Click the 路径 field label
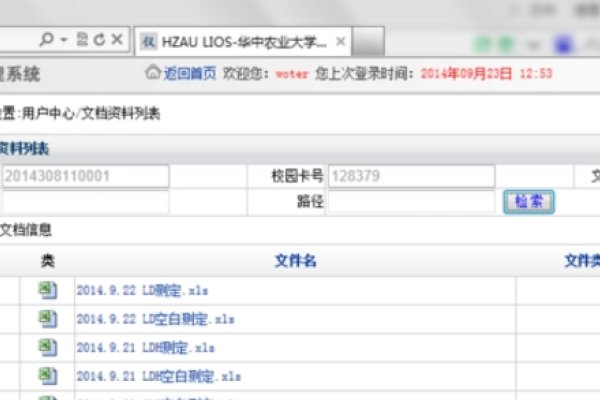The width and height of the screenshot is (600, 400). [310, 201]
